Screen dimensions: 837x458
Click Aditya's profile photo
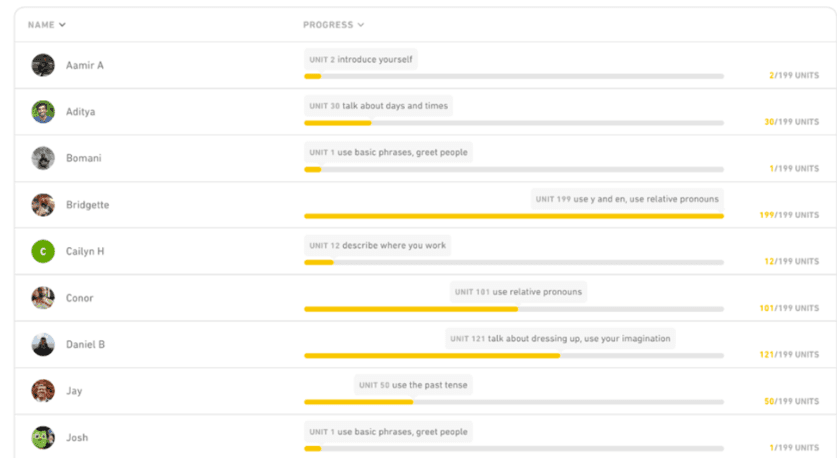tap(43, 112)
